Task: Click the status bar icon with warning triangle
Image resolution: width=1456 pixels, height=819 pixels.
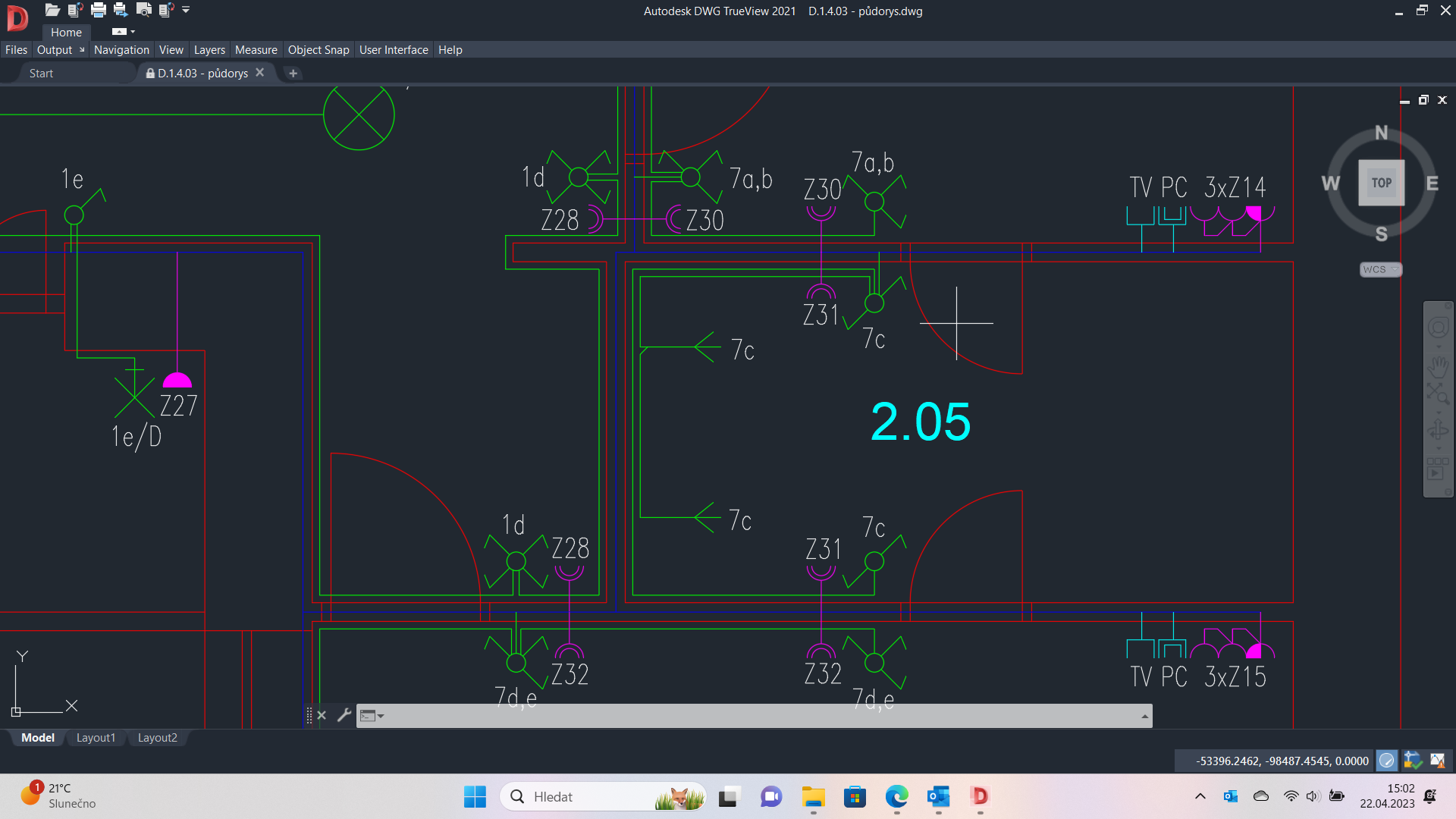Action: coord(1438,760)
